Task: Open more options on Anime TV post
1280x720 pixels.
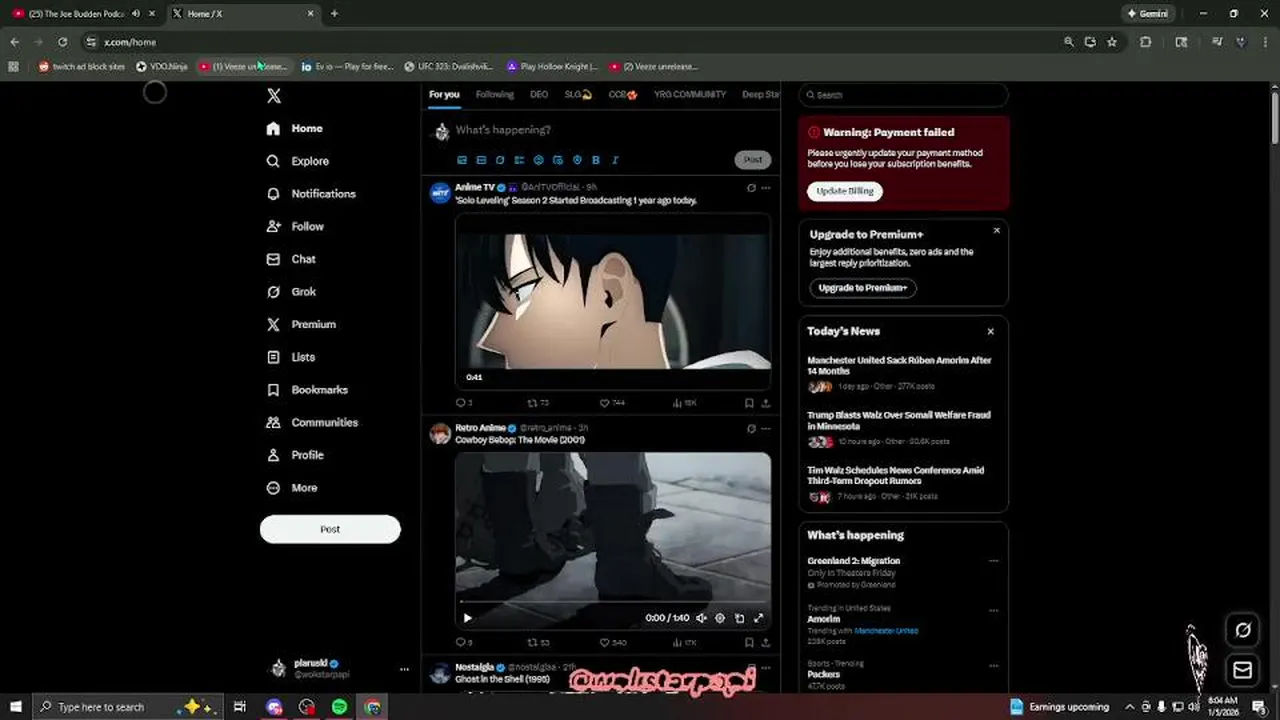Action: coord(766,188)
